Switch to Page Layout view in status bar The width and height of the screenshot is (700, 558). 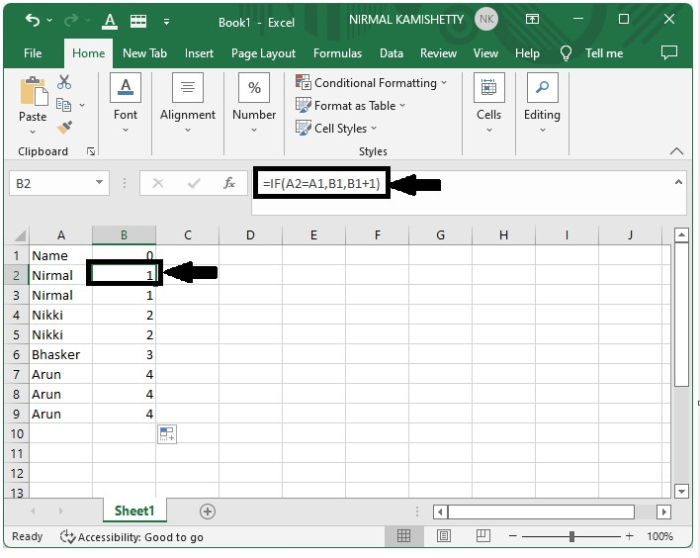pyautogui.click(x=443, y=536)
